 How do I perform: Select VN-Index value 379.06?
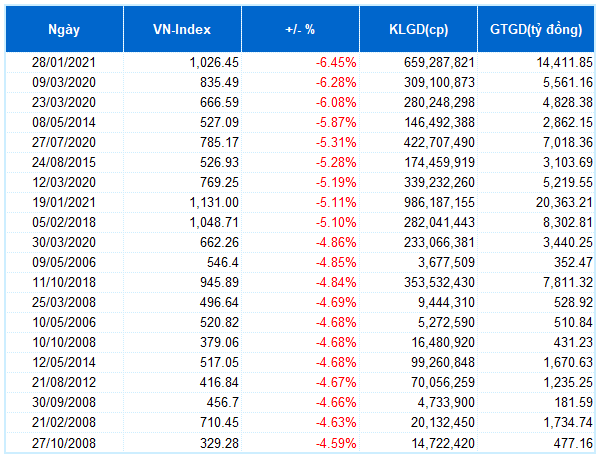[219, 342]
